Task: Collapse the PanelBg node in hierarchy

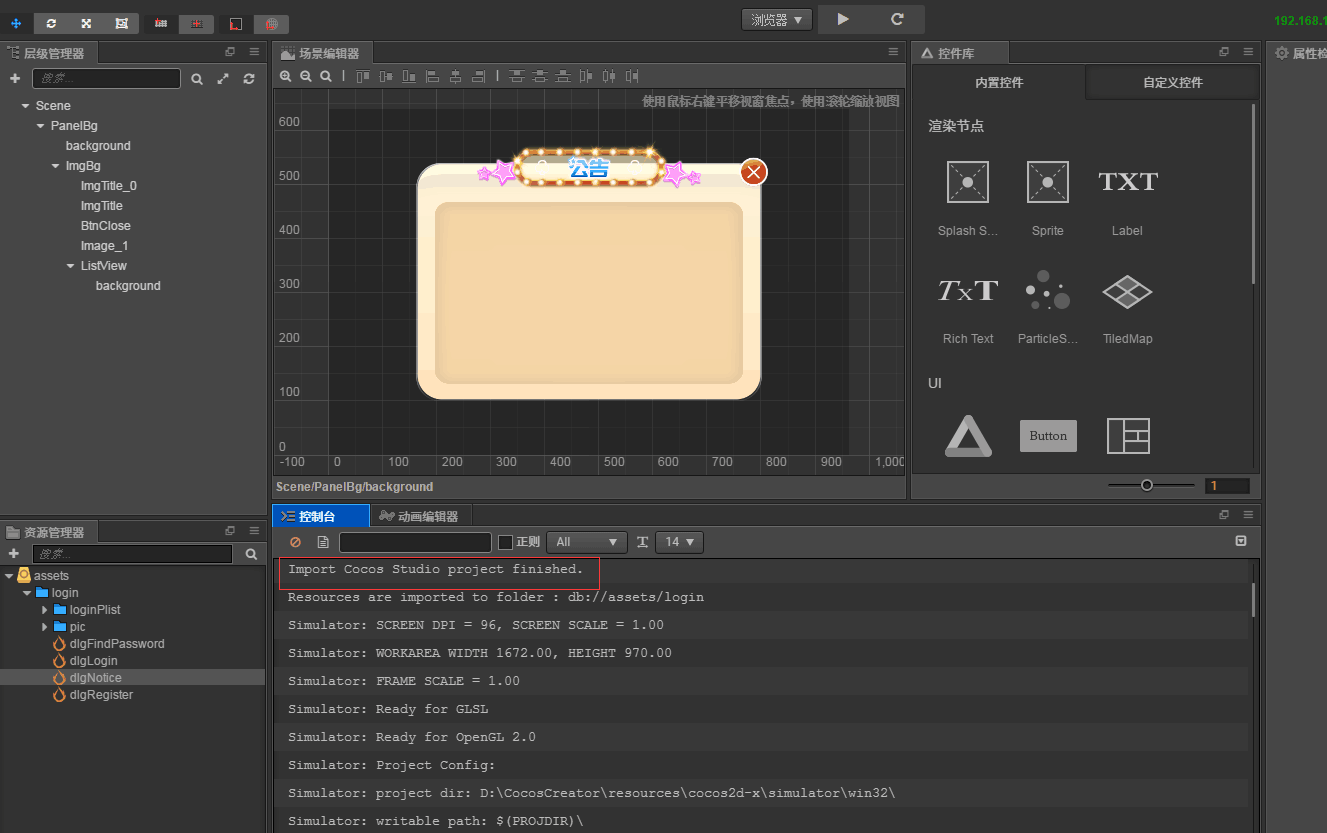Action: click(41, 126)
